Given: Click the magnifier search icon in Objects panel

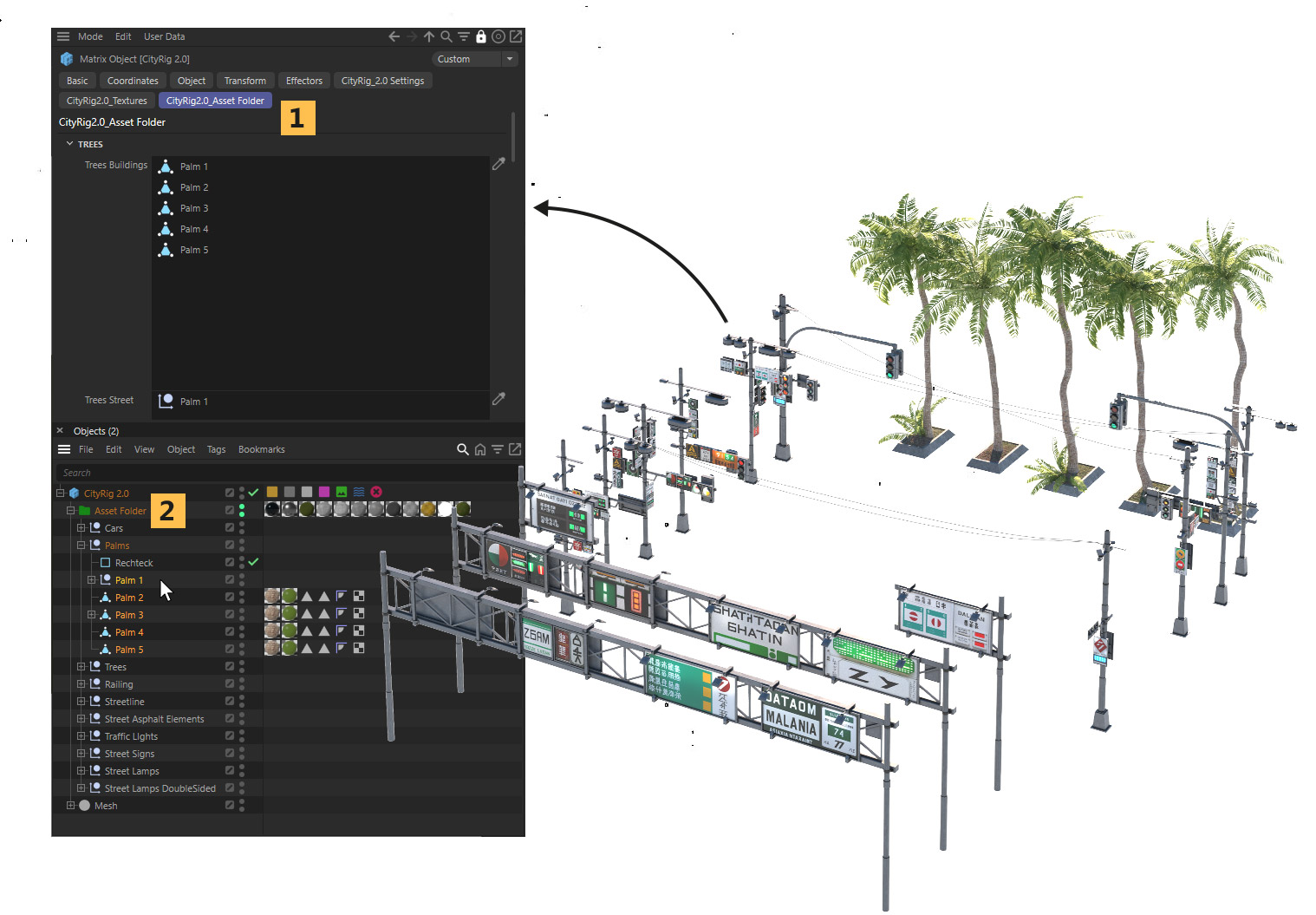Looking at the screenshot, I should tap(462, 449).
